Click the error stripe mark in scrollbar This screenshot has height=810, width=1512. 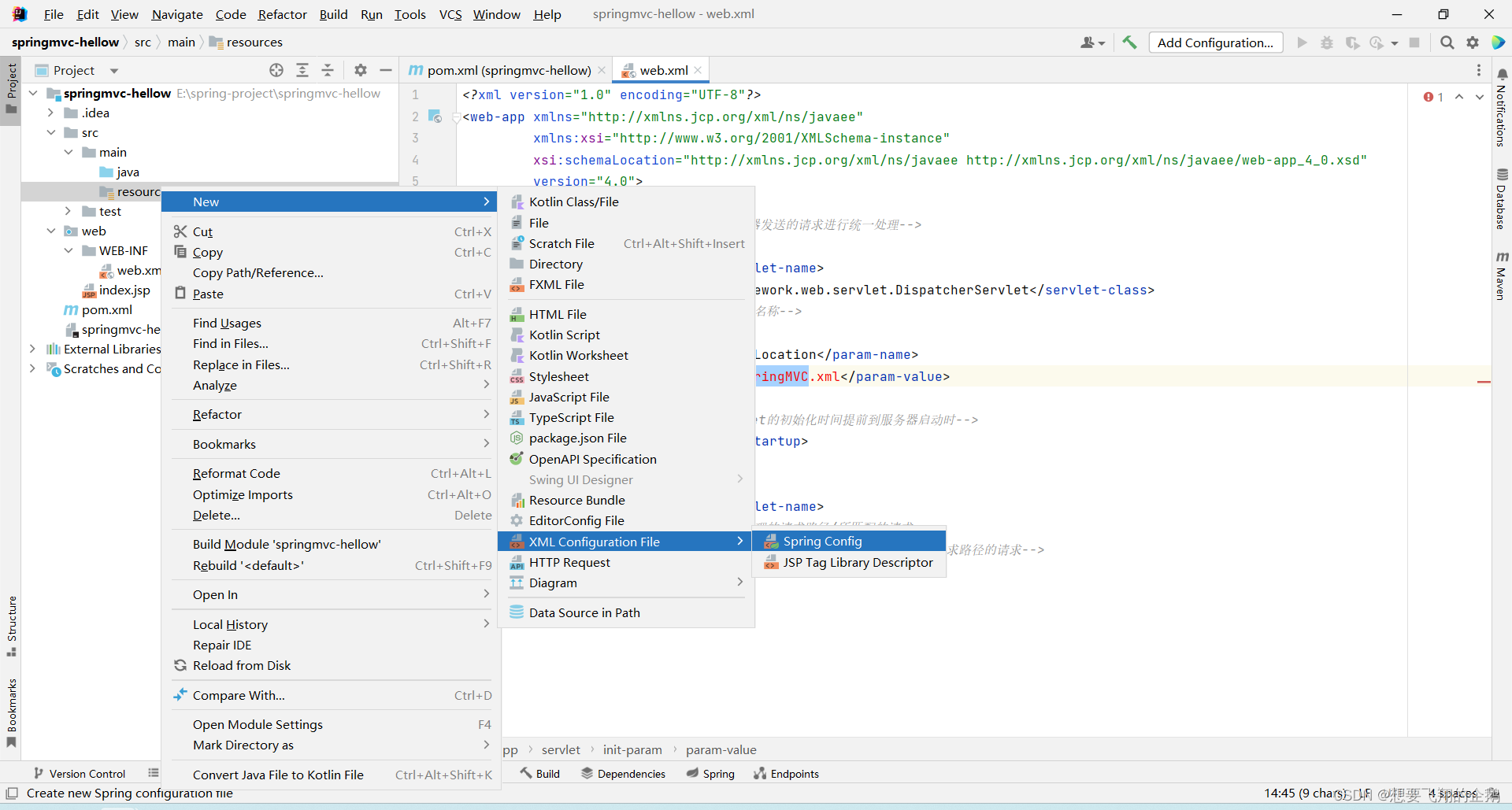coord(1484,382)
